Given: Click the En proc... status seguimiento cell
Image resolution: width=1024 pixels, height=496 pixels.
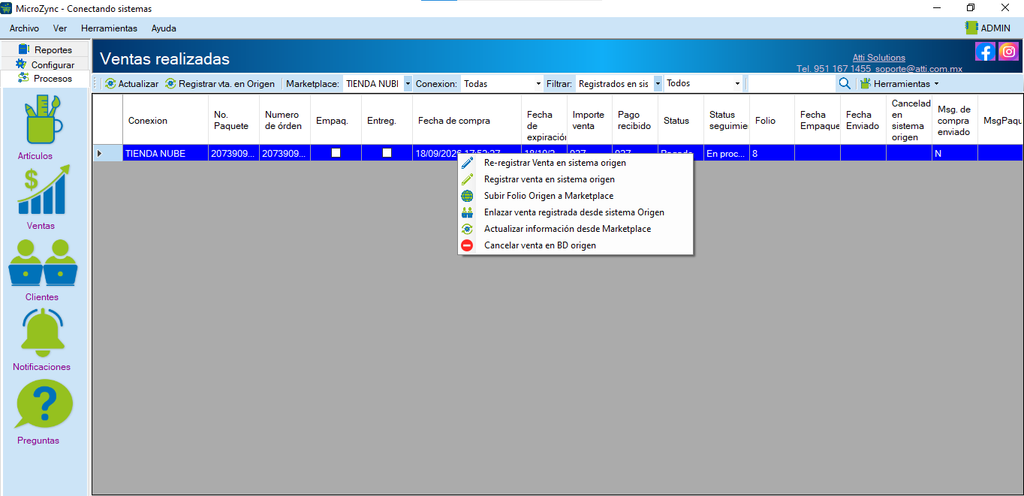Looking at the screenshot, I should tap(726, 153).
